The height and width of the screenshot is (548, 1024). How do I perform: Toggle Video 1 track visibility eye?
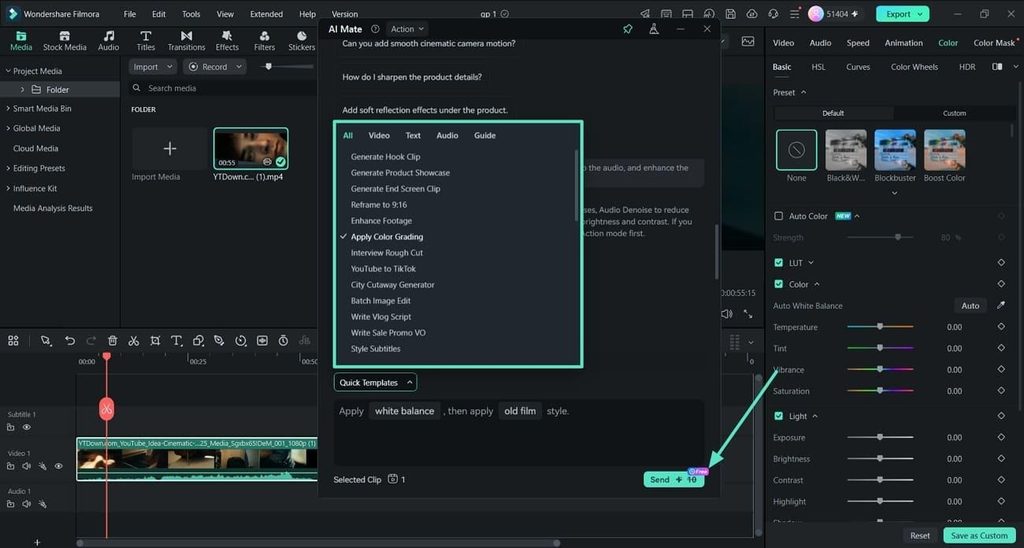pos(59,466)
